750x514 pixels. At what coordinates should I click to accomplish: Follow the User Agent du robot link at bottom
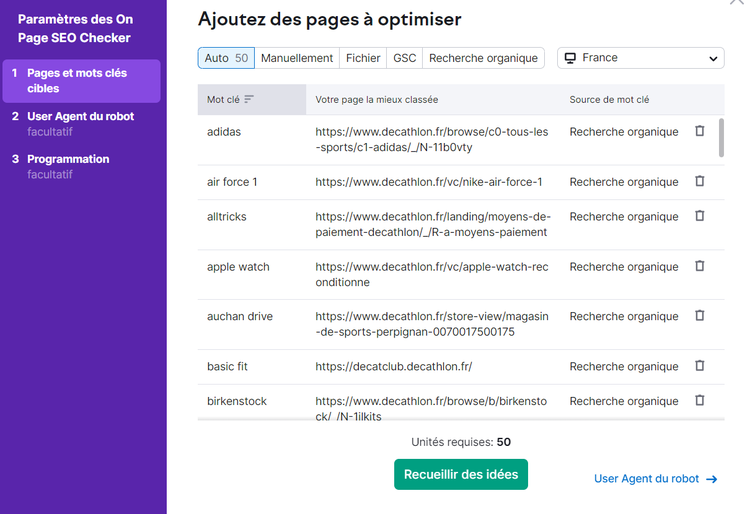tap(646, 479)
